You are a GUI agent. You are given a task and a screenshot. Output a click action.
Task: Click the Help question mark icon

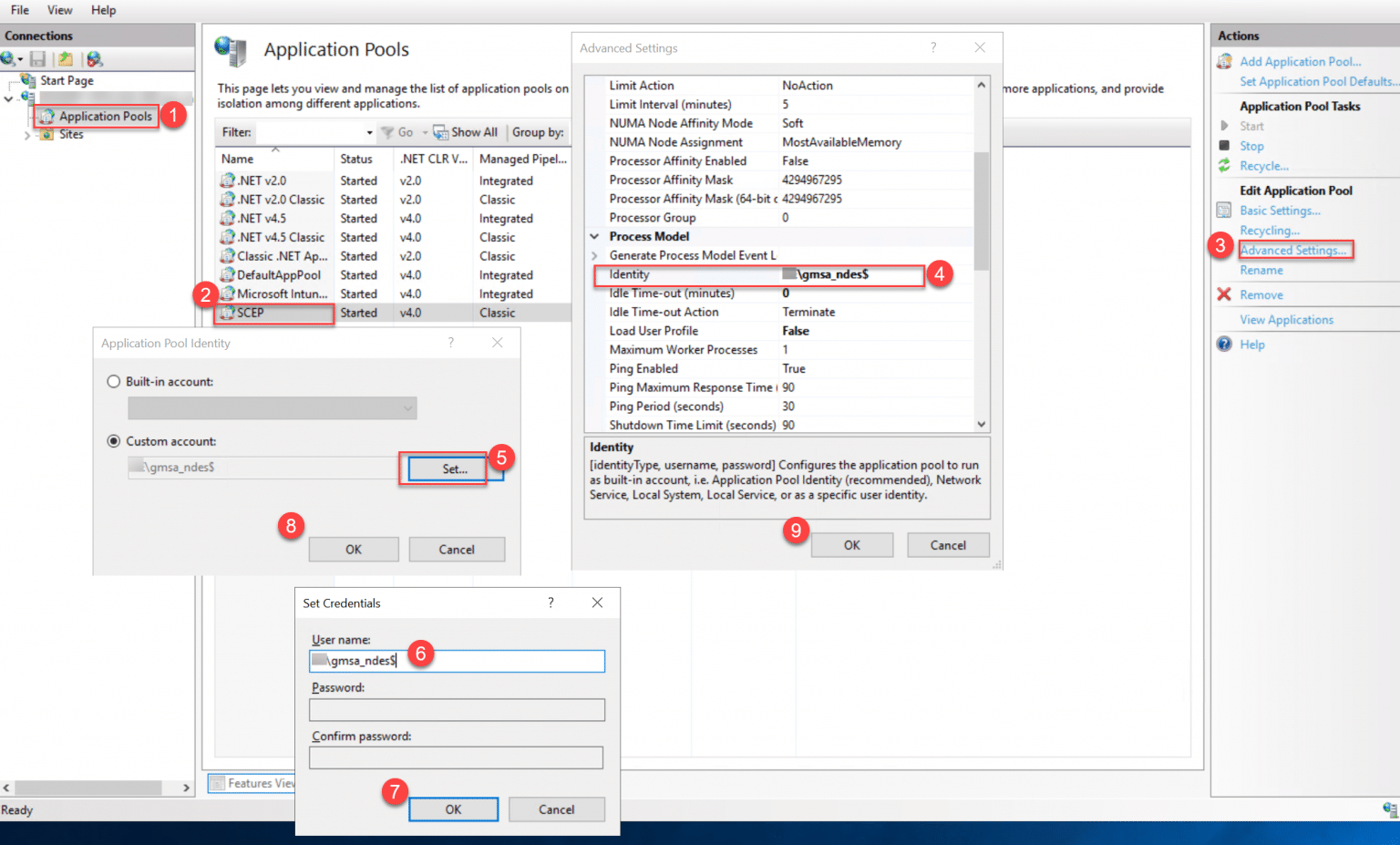[x=1224, y=344]
